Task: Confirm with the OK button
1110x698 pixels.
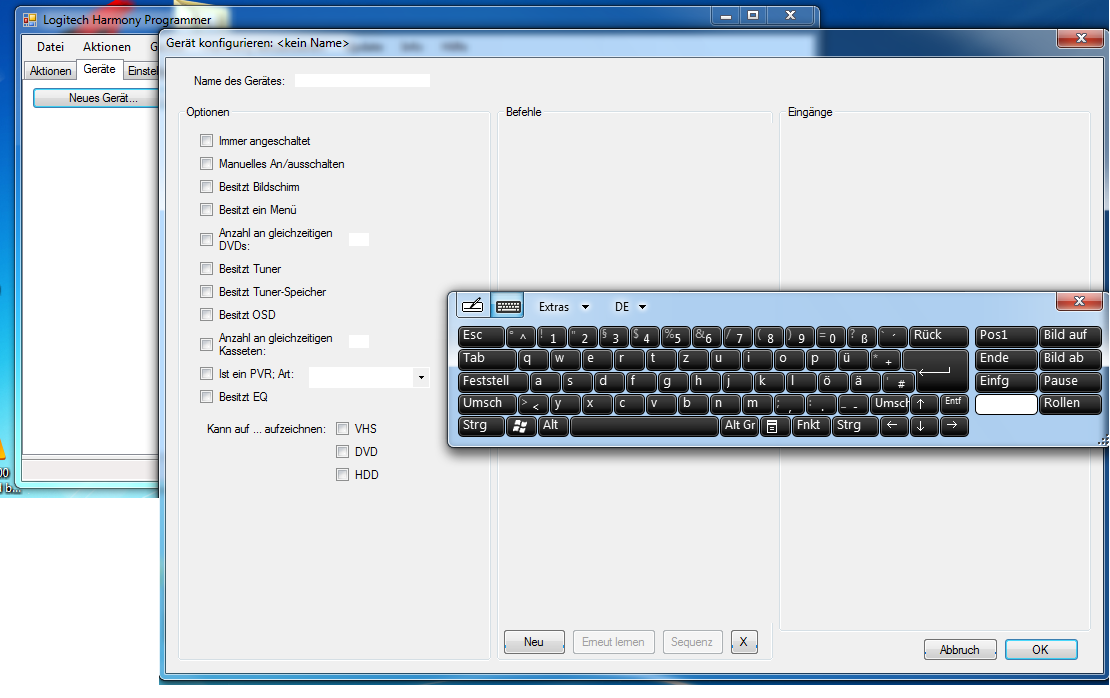Action: (1041, 650)
